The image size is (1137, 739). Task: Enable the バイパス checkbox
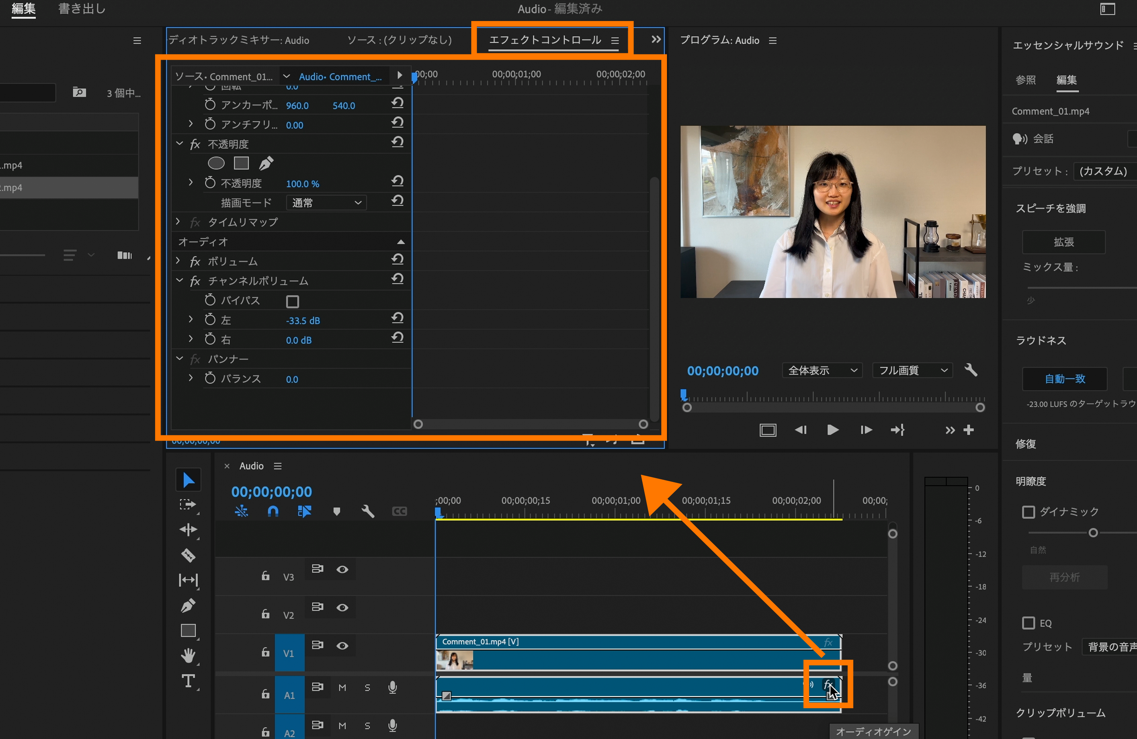pyautogui.click(x=292, y=301)
